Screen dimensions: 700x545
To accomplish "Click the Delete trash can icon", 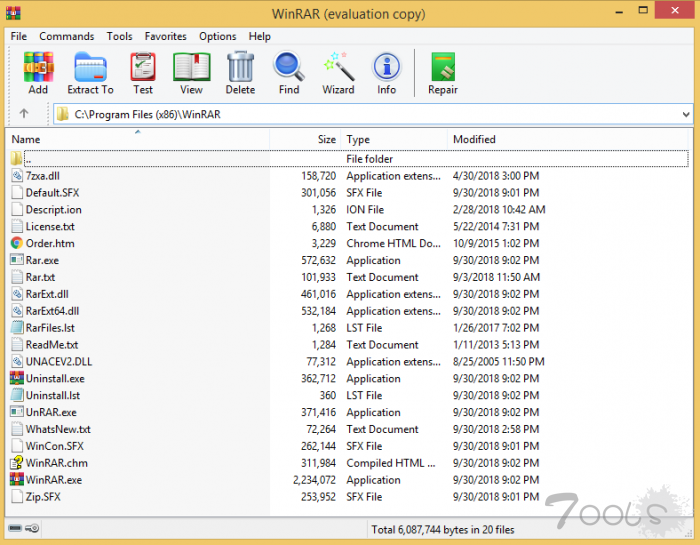I will click(240, 74).
